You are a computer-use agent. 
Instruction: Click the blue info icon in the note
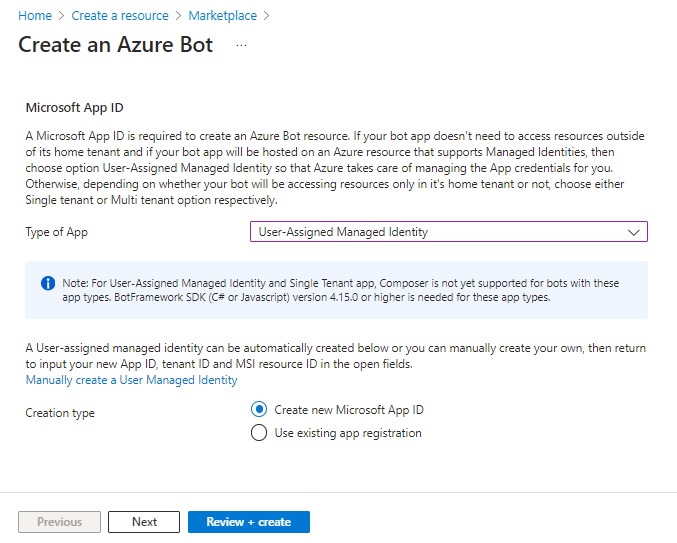[x=47, y=283]
